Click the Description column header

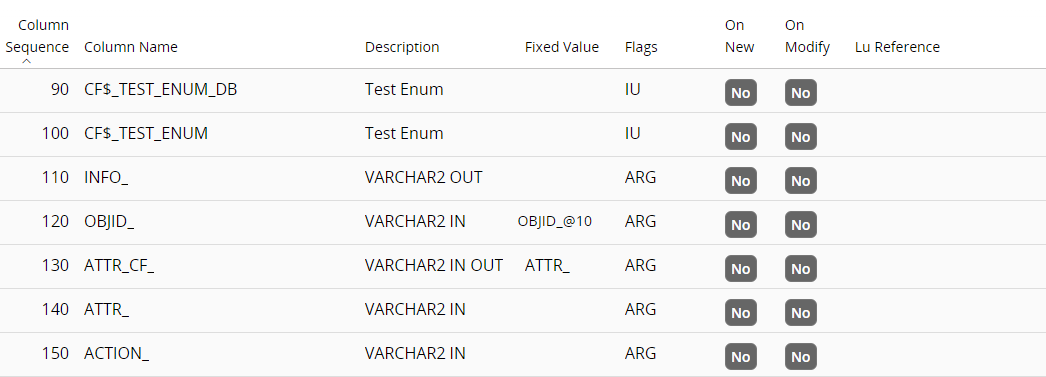click(x=402, y=47)
